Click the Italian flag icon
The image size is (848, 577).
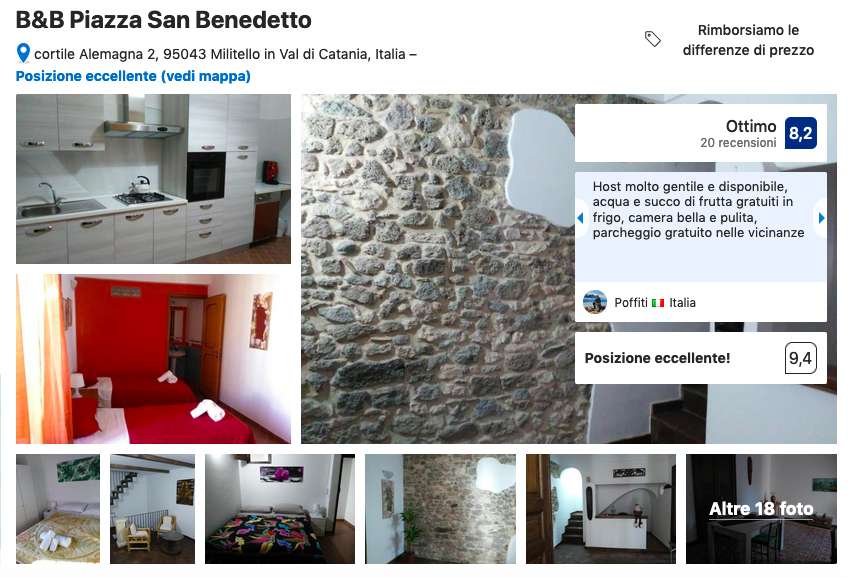(658, 303)
